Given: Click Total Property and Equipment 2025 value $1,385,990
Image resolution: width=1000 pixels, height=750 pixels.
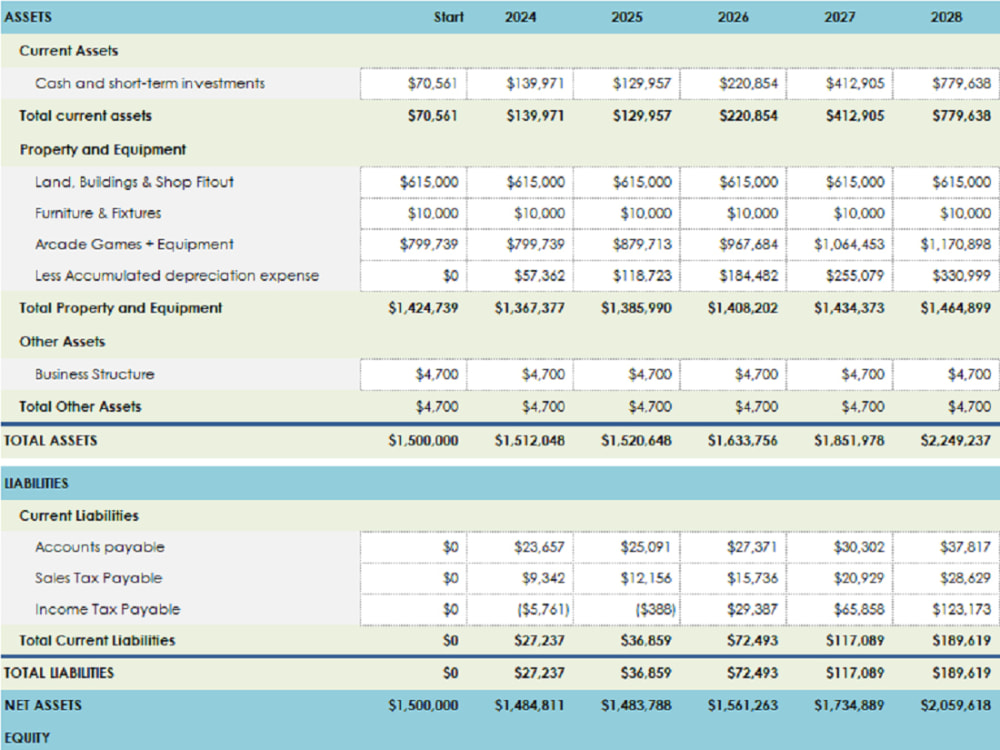Looking at the screenshot, I should pos(636,308).
